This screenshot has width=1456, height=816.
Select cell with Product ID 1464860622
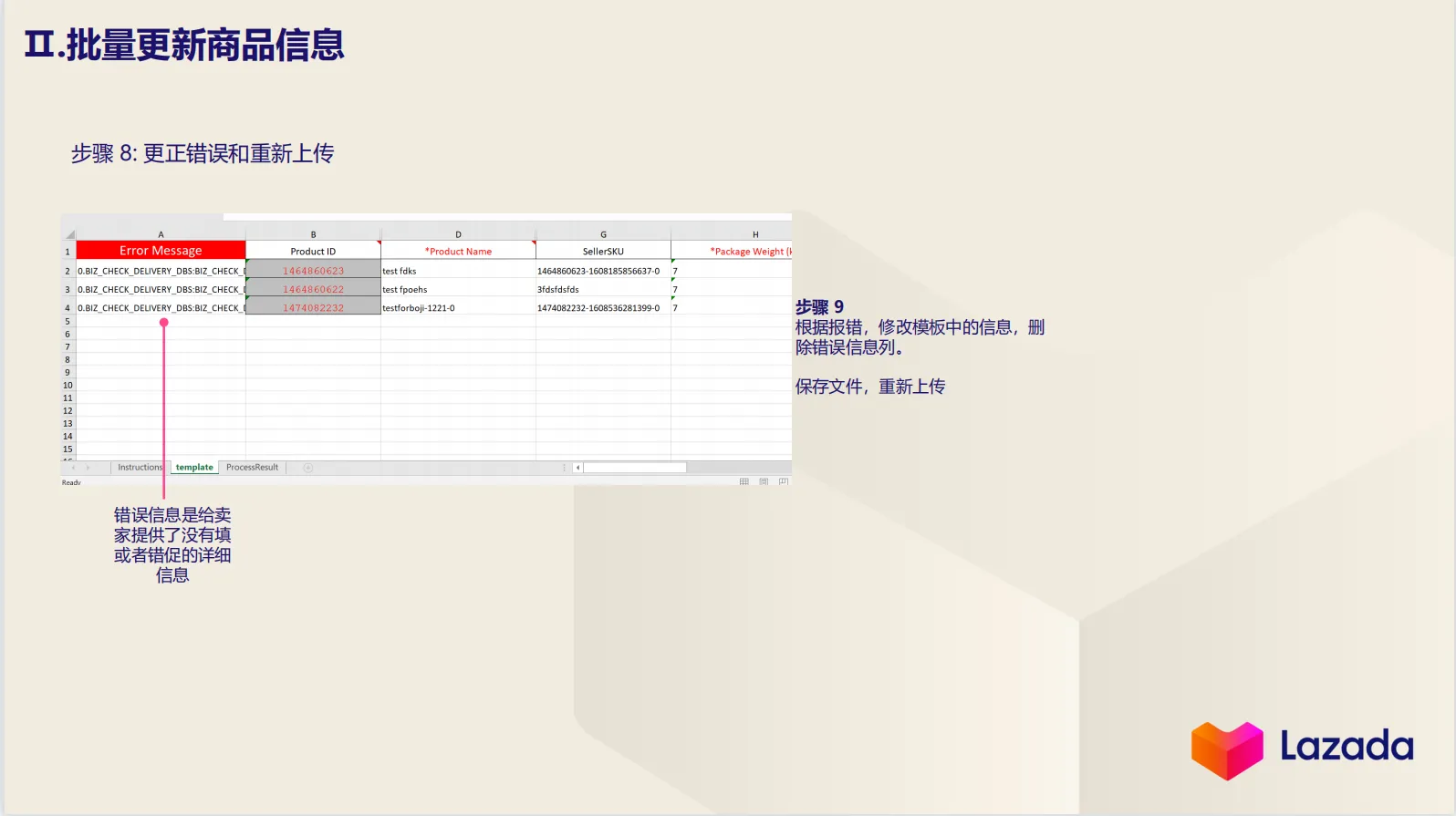pyautogui.click(x=313, y=288)
